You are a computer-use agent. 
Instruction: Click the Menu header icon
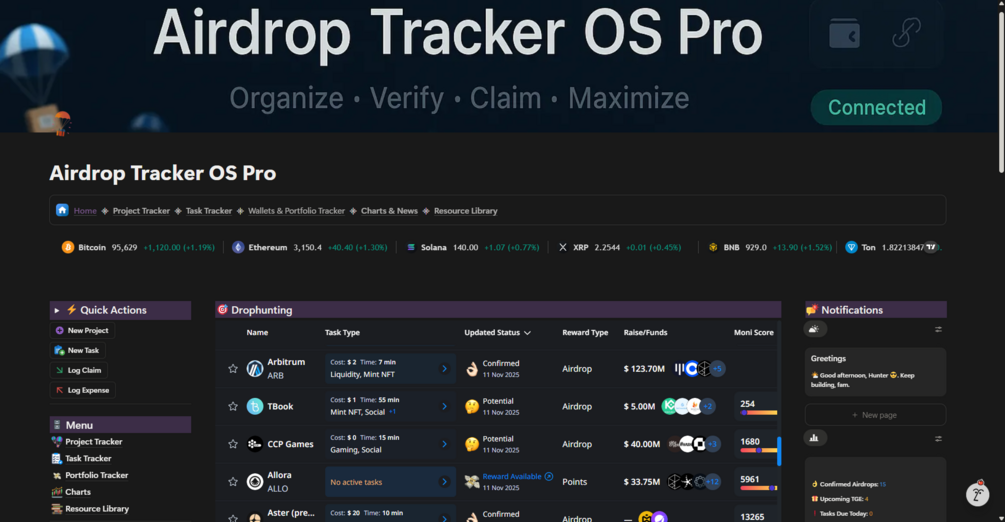pyautogui.click(x=57, y=425)
